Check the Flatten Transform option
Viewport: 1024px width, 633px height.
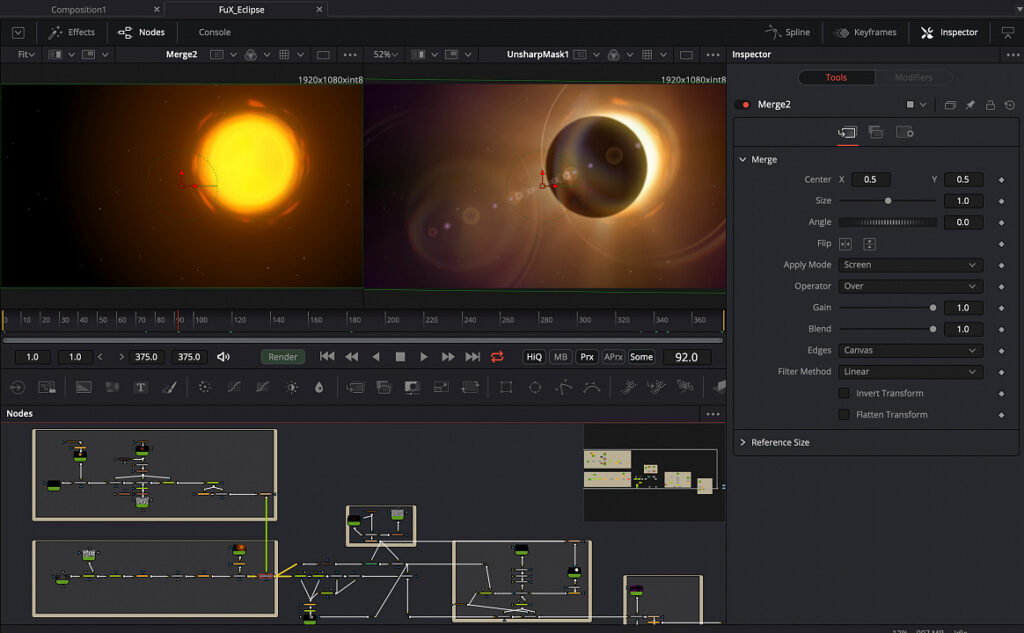843,414
